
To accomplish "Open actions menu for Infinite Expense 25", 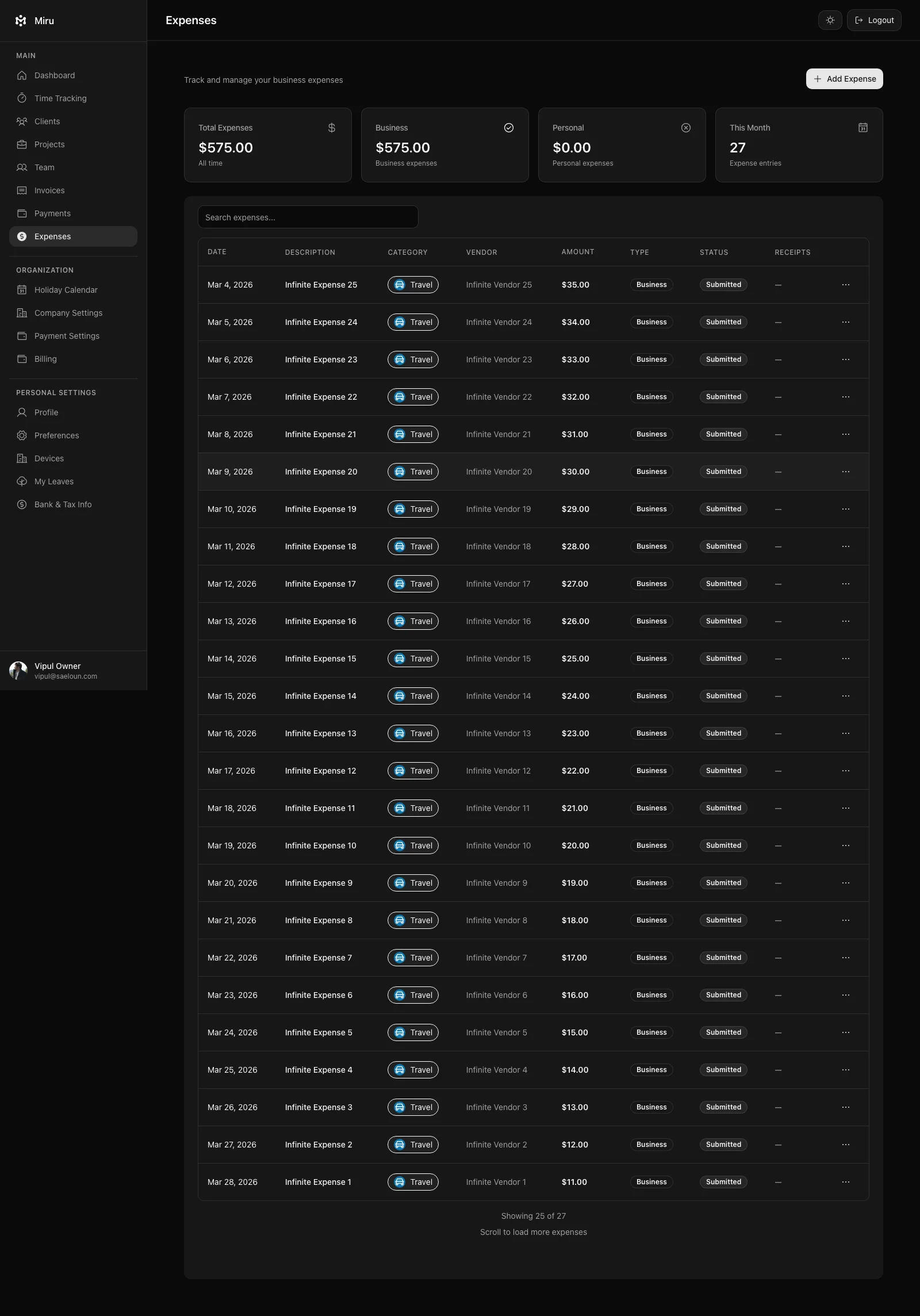I will click(845, 285).
